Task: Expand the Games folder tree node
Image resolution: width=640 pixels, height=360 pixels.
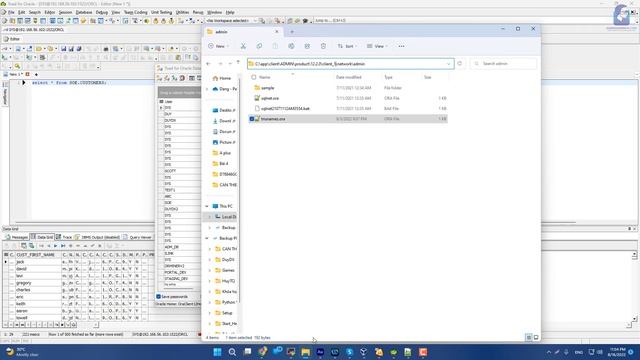Action: click(210, 270)
